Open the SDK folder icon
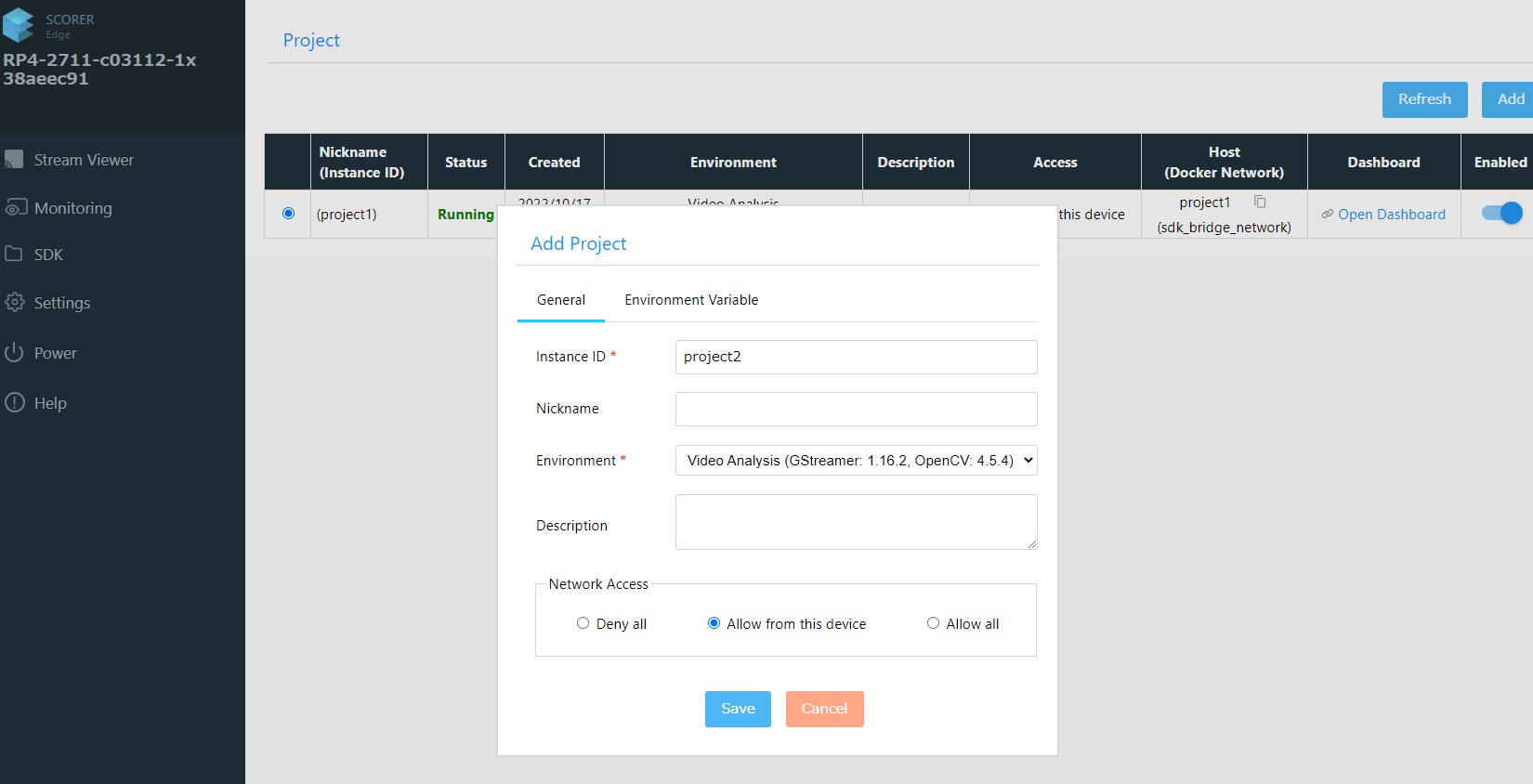The height and width of the screenshot is (784, 1533). 14,254
